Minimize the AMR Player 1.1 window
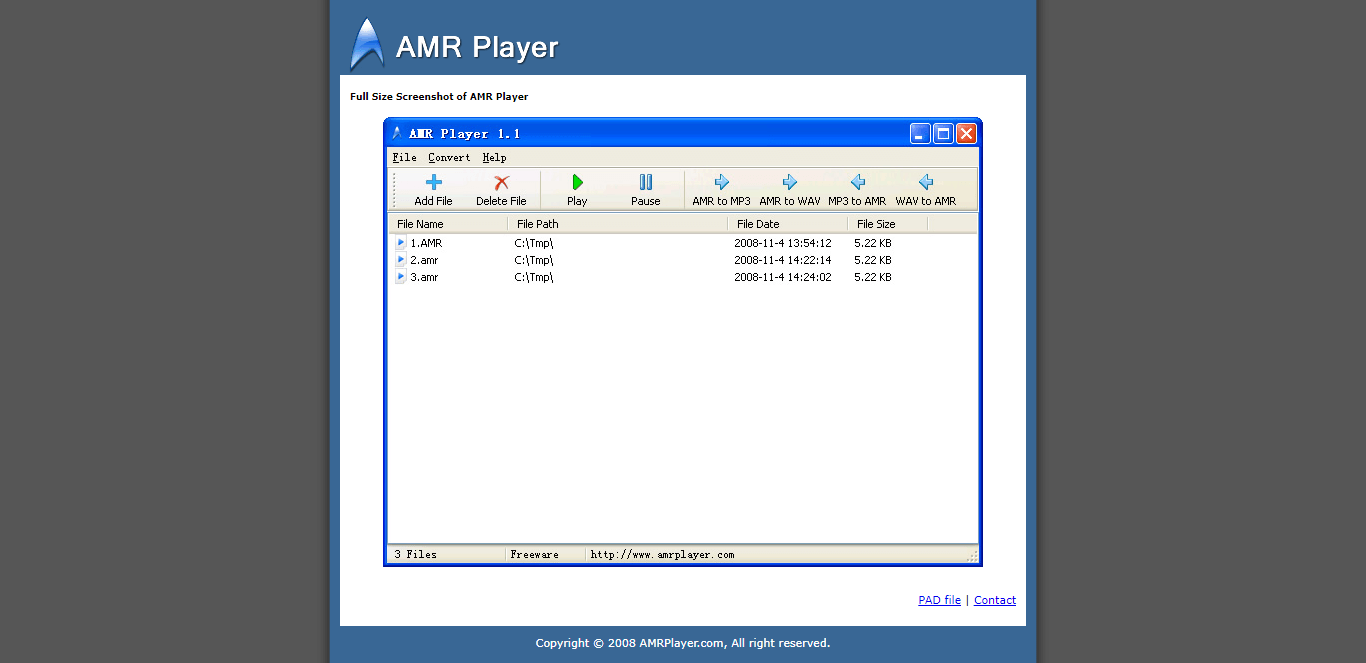 920,134
